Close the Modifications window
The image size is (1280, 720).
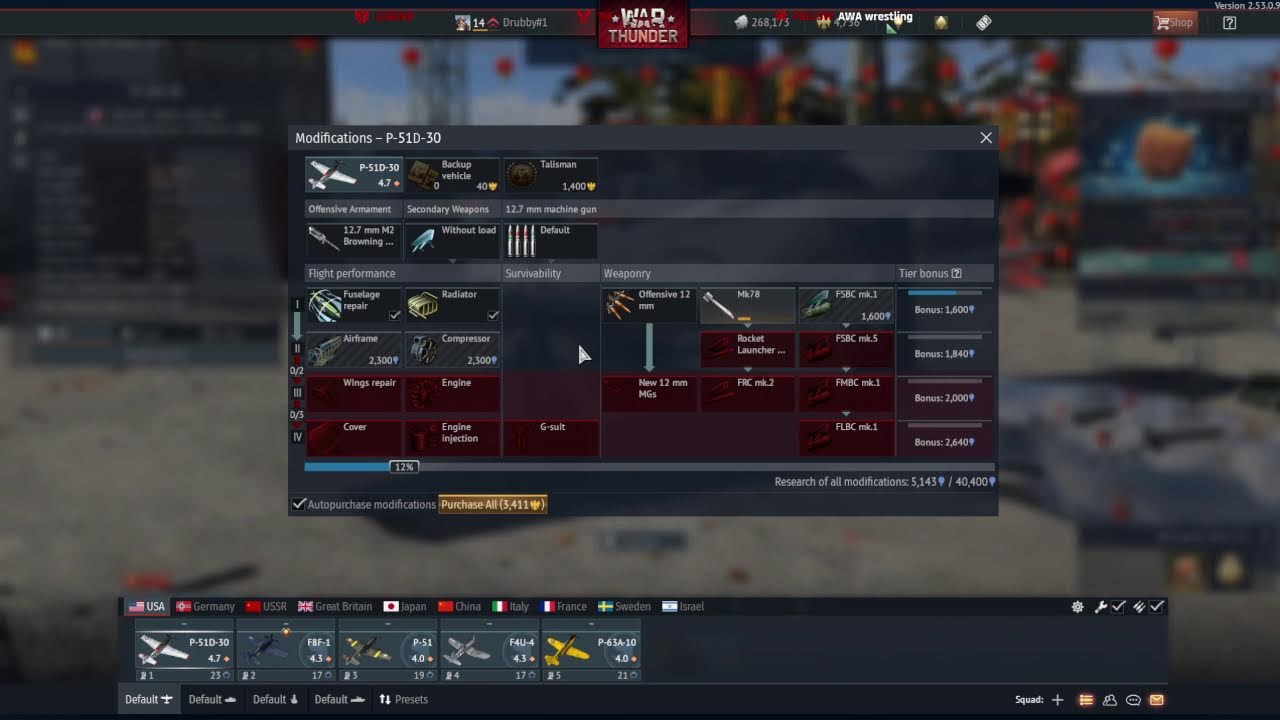click(986, 138)
